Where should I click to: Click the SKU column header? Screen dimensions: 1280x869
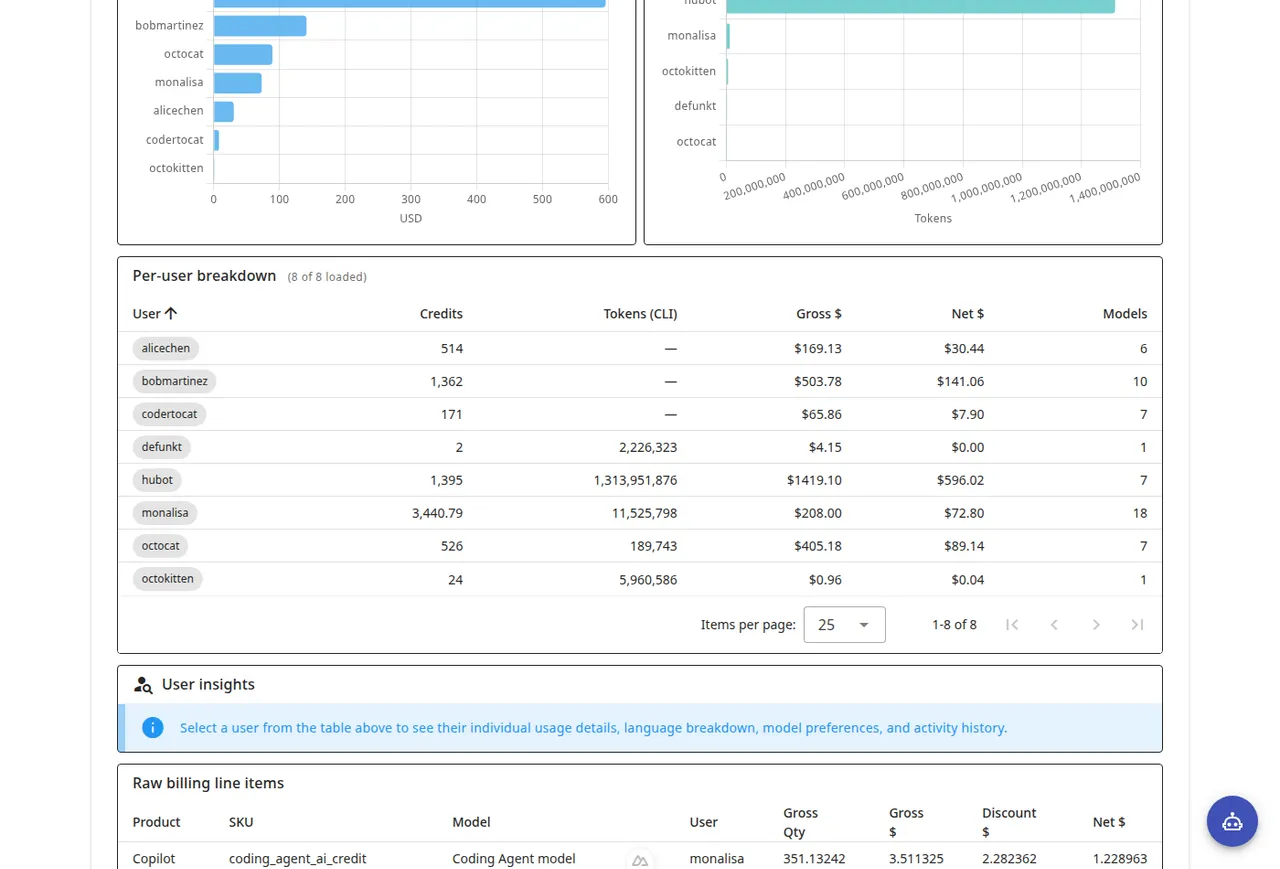241,822
